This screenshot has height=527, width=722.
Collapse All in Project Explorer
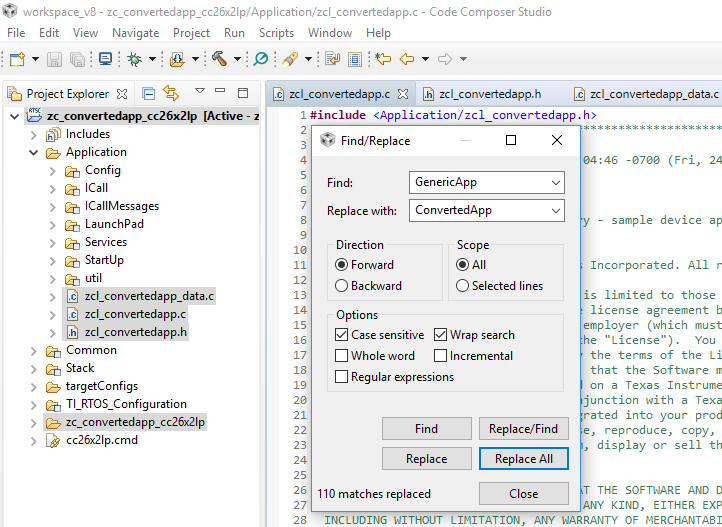pos(148,94)
